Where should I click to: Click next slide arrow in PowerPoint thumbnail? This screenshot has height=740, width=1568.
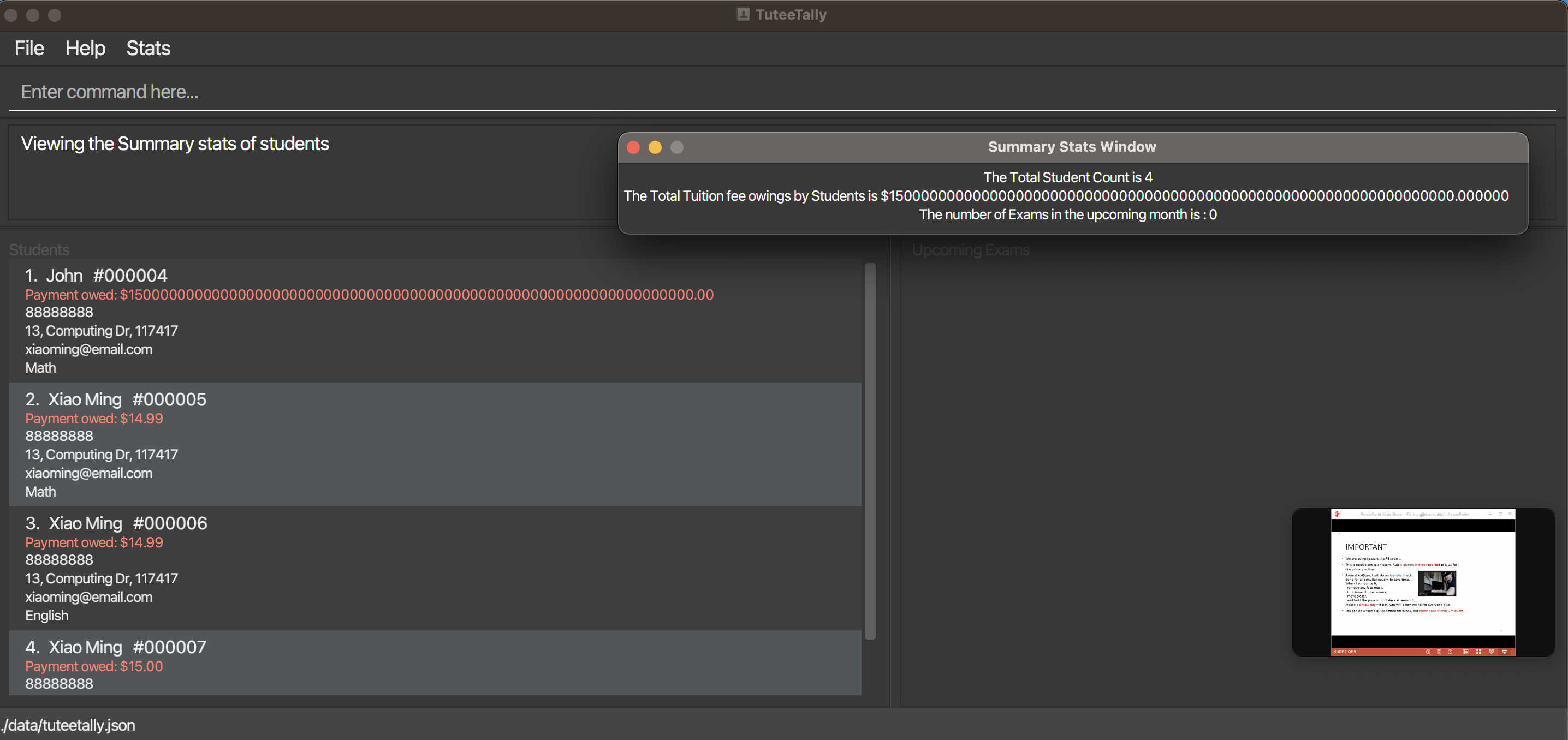tap(1450, 652)
